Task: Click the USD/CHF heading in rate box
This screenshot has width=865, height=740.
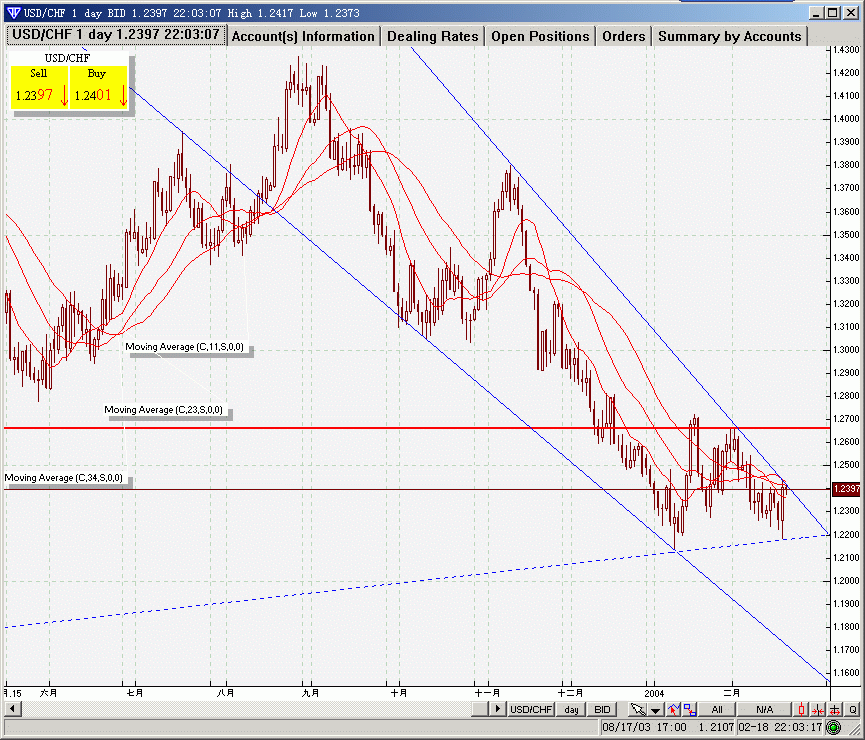Action: tap(67, 58)
